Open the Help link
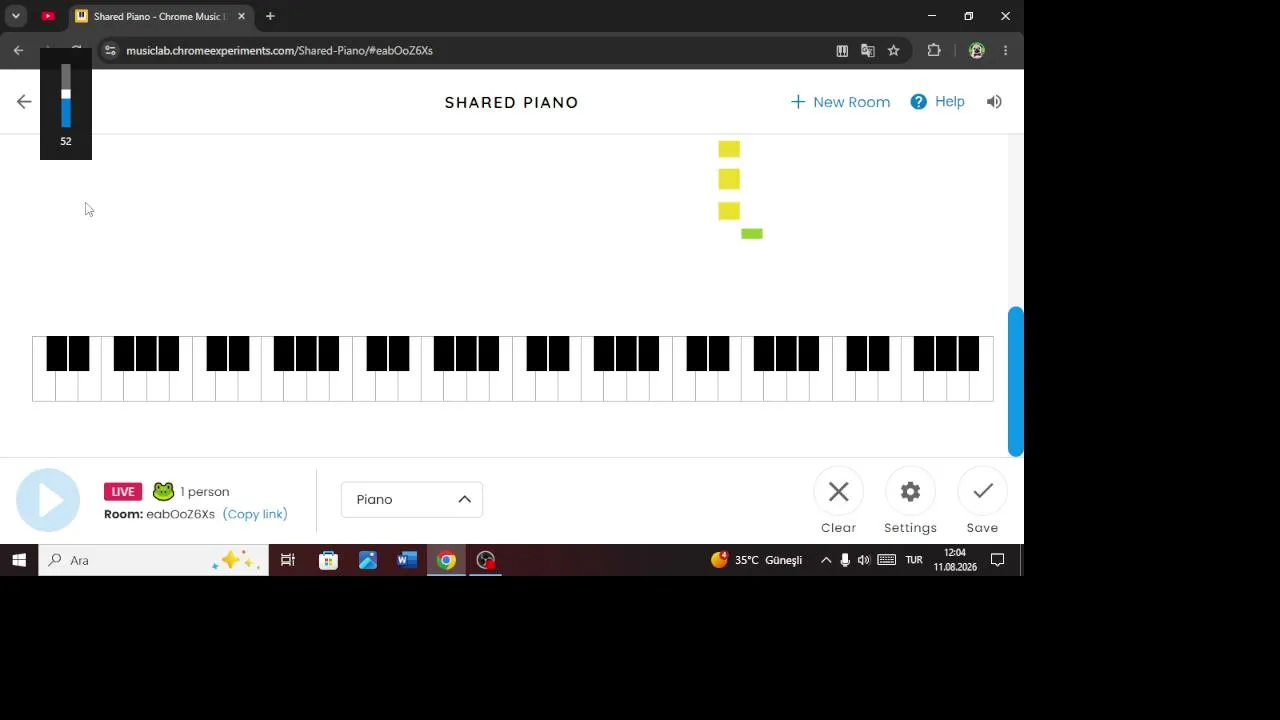The image size is (1280, 720). pyautogui.click(x=937, y=102)
